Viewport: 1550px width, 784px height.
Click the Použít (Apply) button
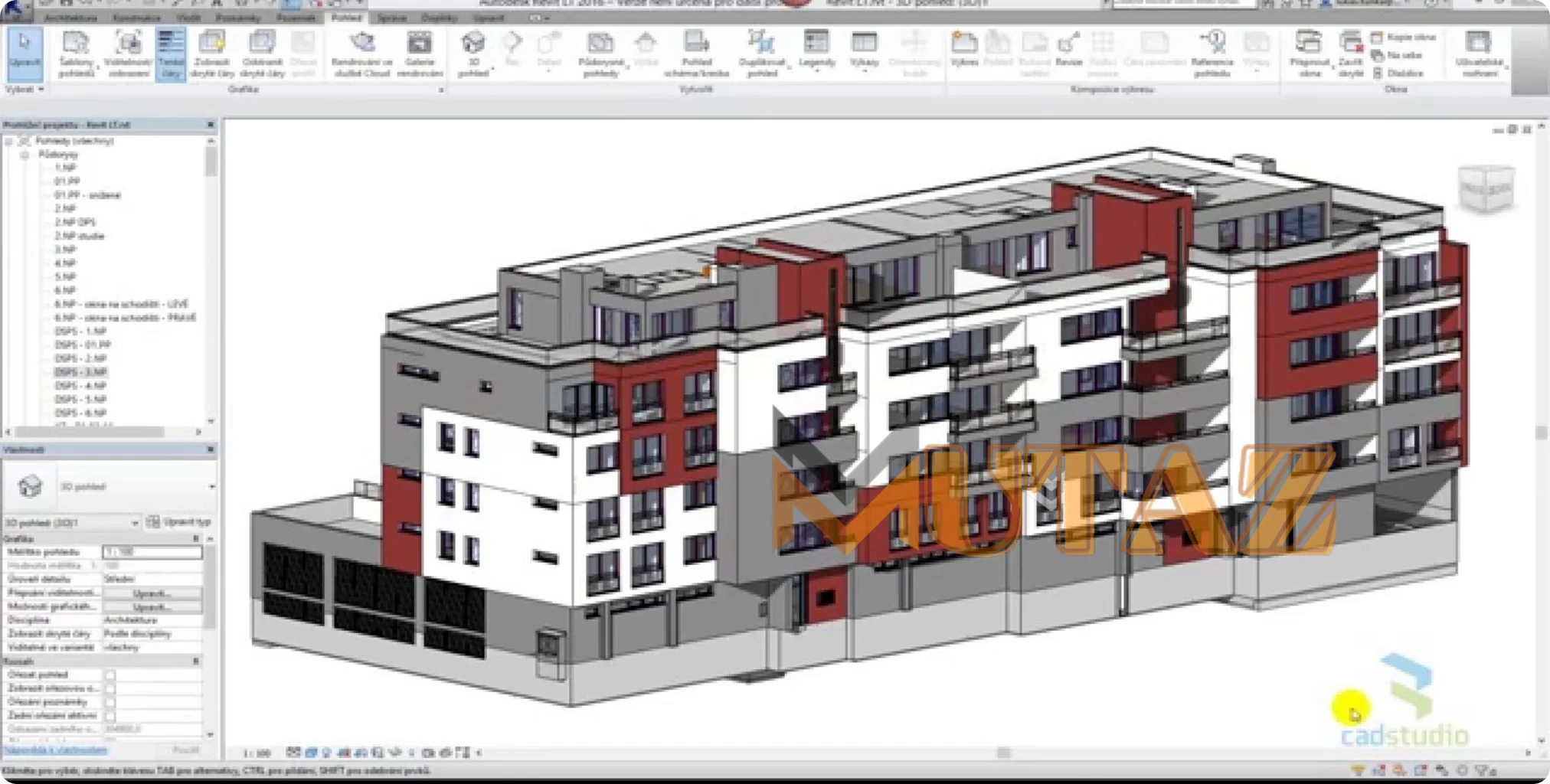pos(185,750)
